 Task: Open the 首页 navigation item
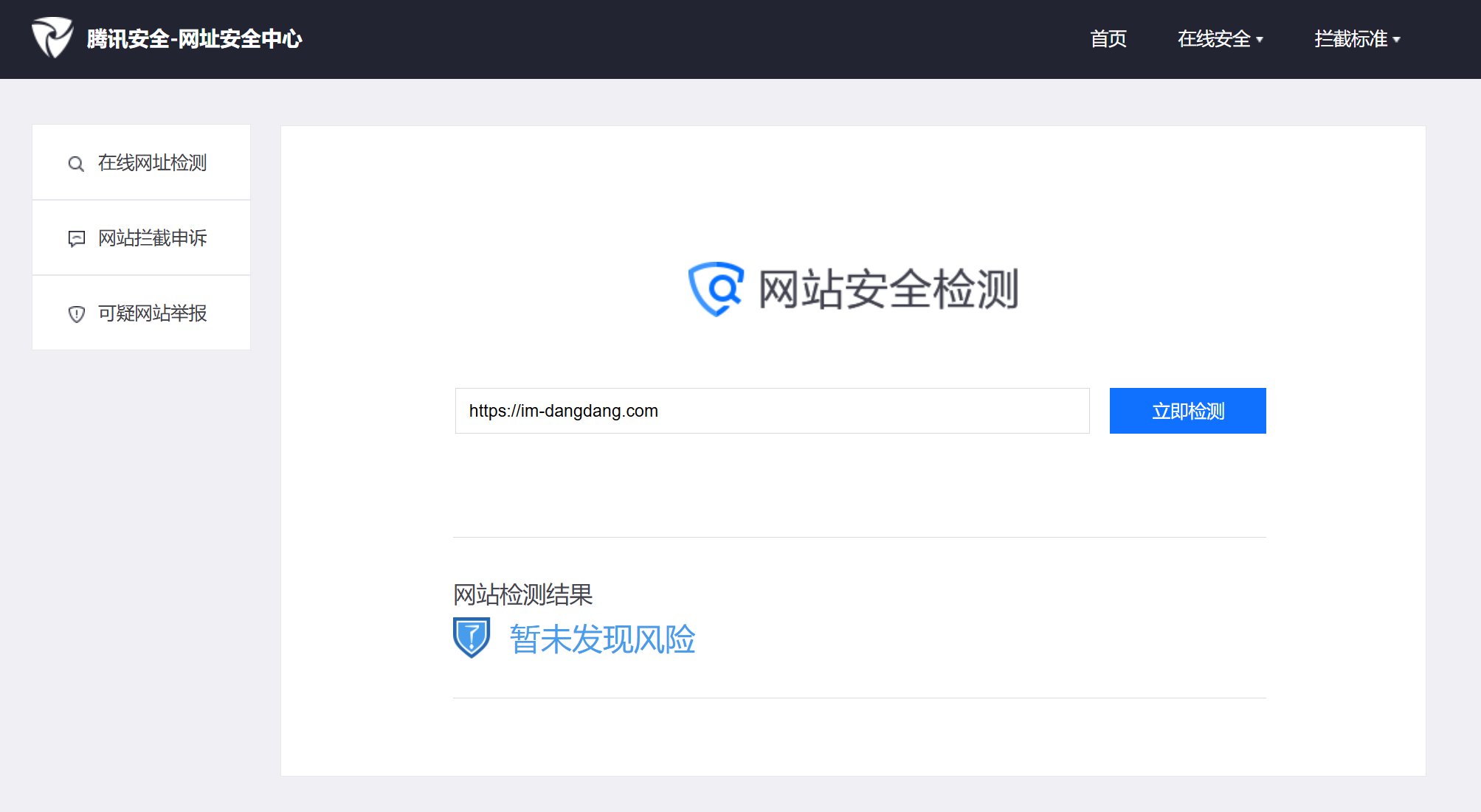point(1108,39)
